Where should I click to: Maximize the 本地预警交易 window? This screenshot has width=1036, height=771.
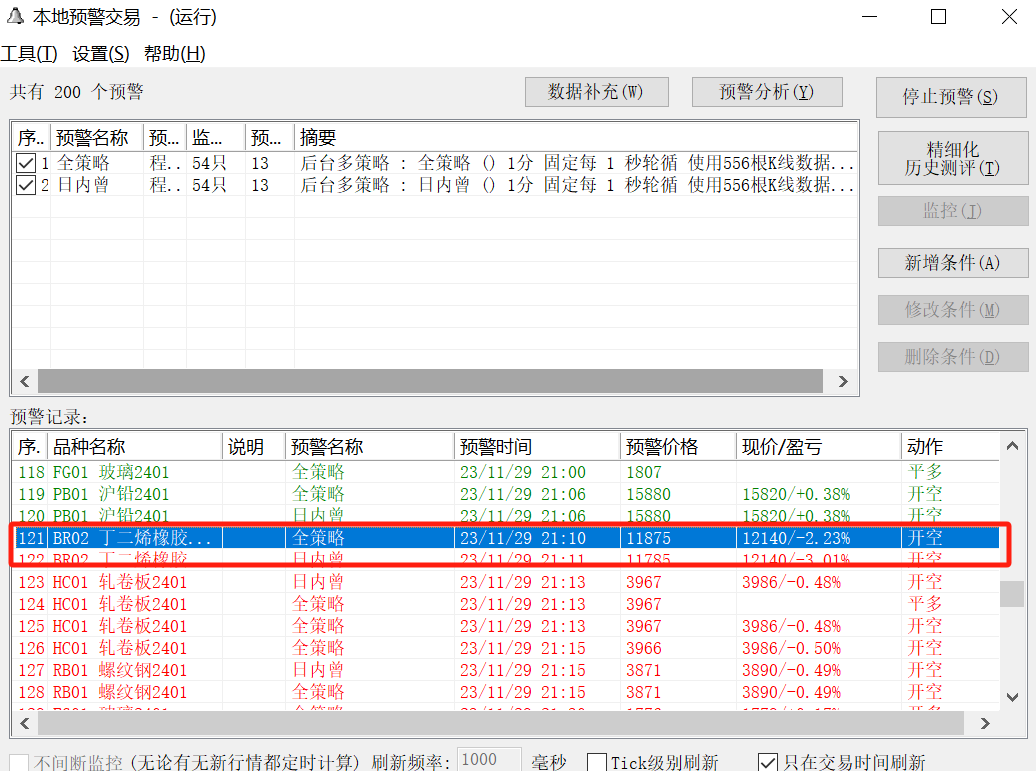pos(938,17)
